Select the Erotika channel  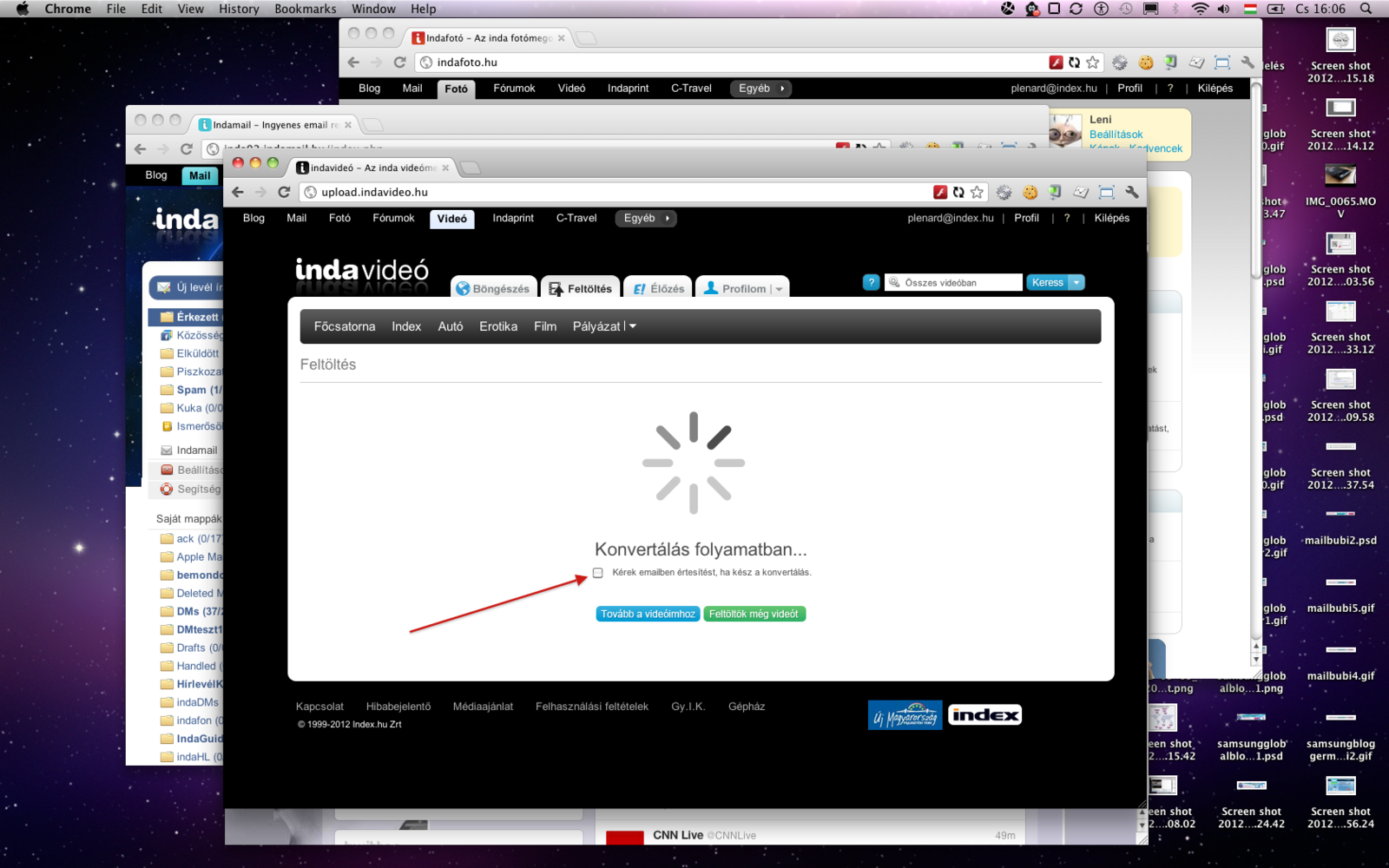(x=498, y=326)
